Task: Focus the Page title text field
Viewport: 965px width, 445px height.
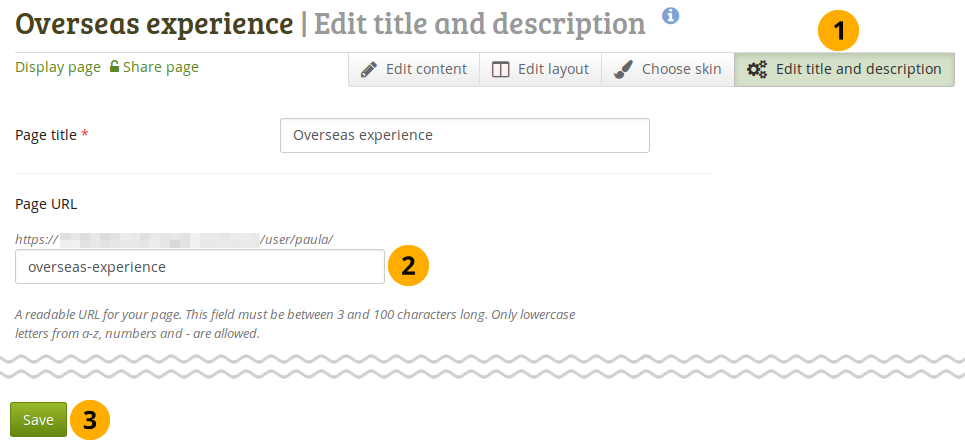Action: [465, 136]
